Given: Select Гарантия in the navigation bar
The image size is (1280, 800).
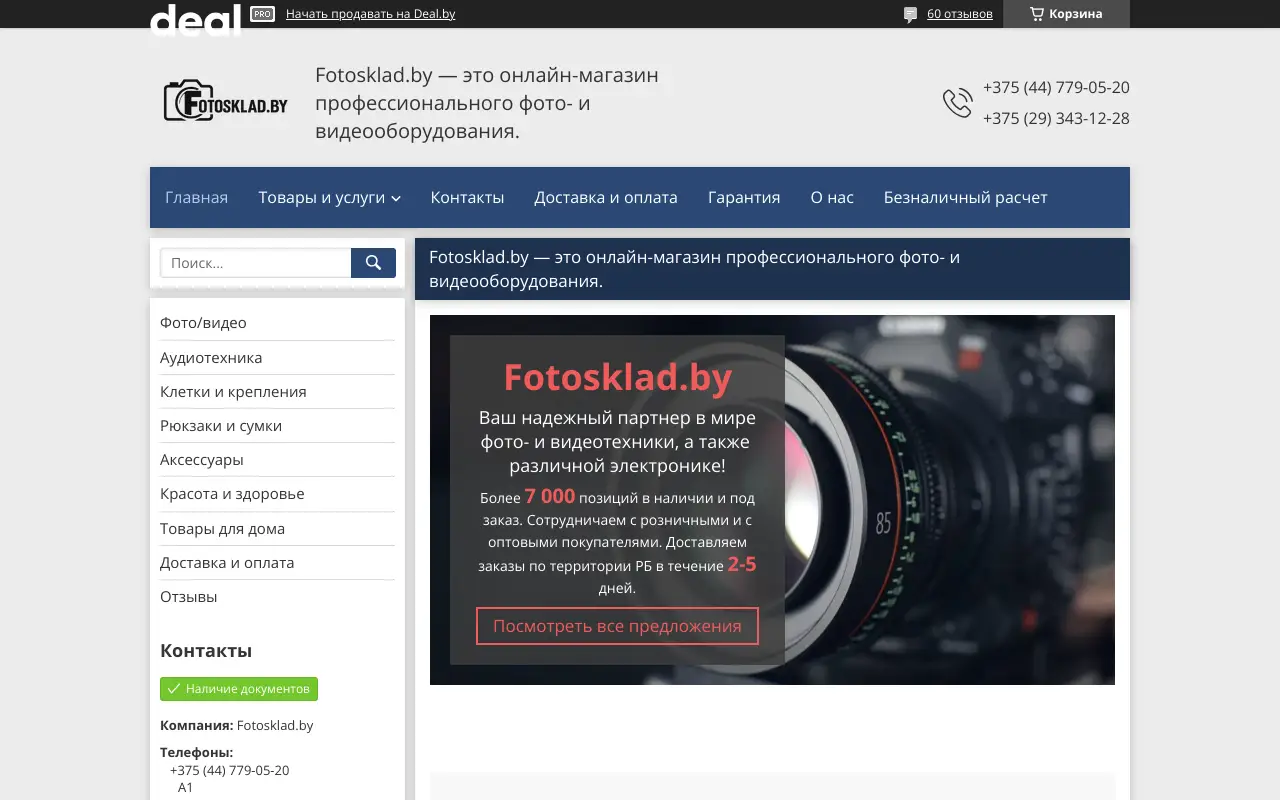Looking at the screenshot, I should click(744, 197).
